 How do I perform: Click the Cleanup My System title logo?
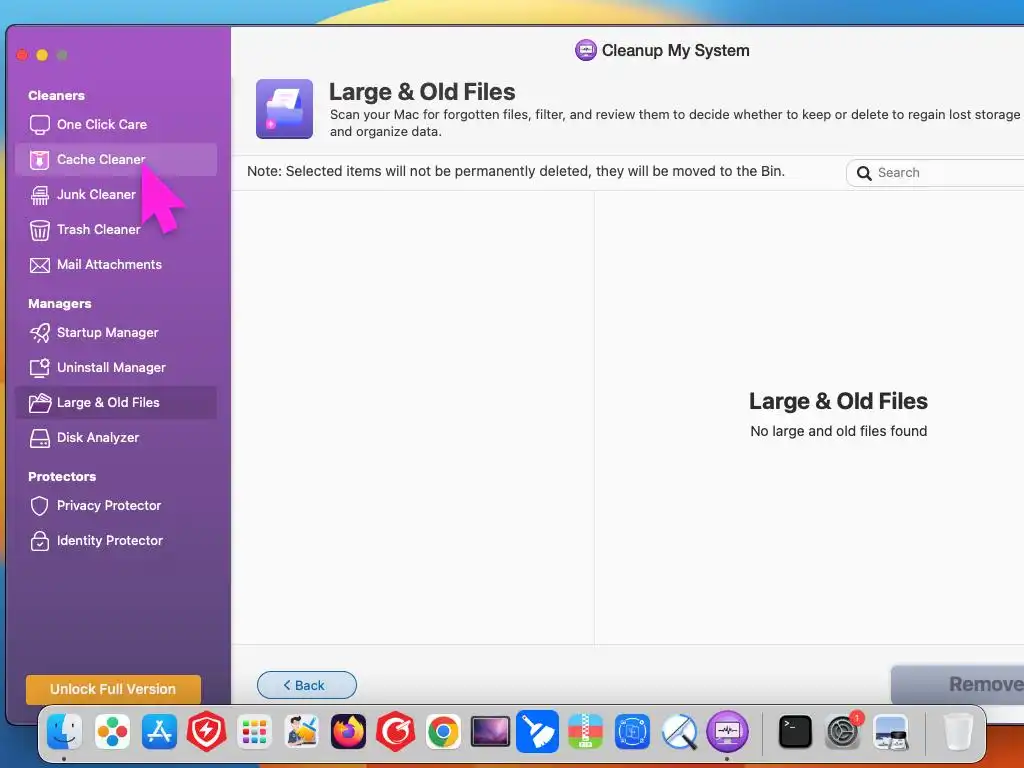pyautogui.click(x=586, y=50)
